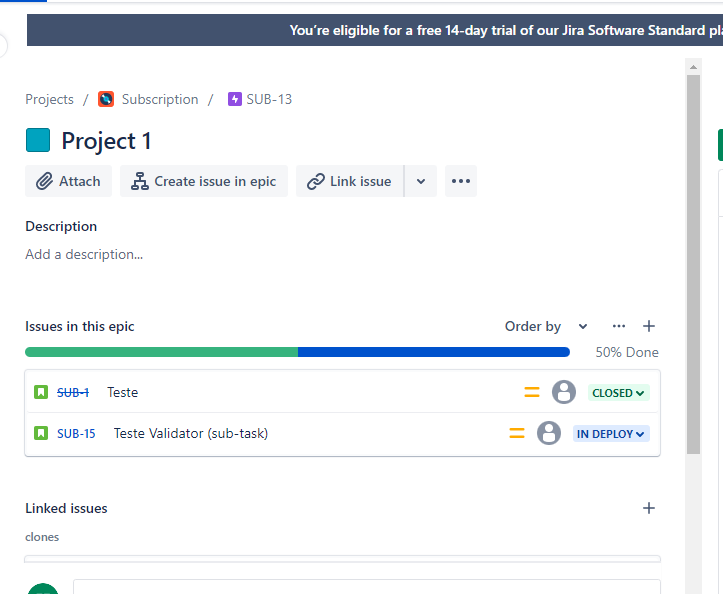Click the purple epic icon beside SUB-13
The width and height of the screenshot is (723, 594).
[235, 99]
